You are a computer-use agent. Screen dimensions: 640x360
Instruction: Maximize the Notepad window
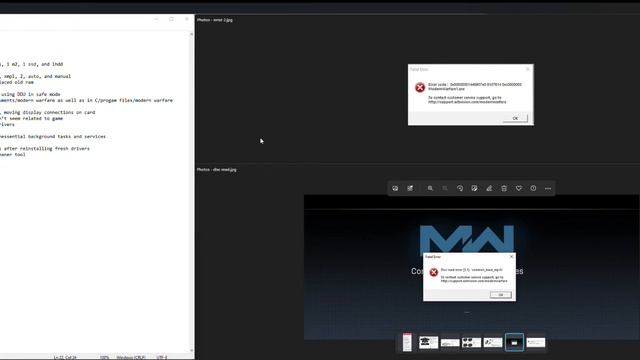pos(171,19)
